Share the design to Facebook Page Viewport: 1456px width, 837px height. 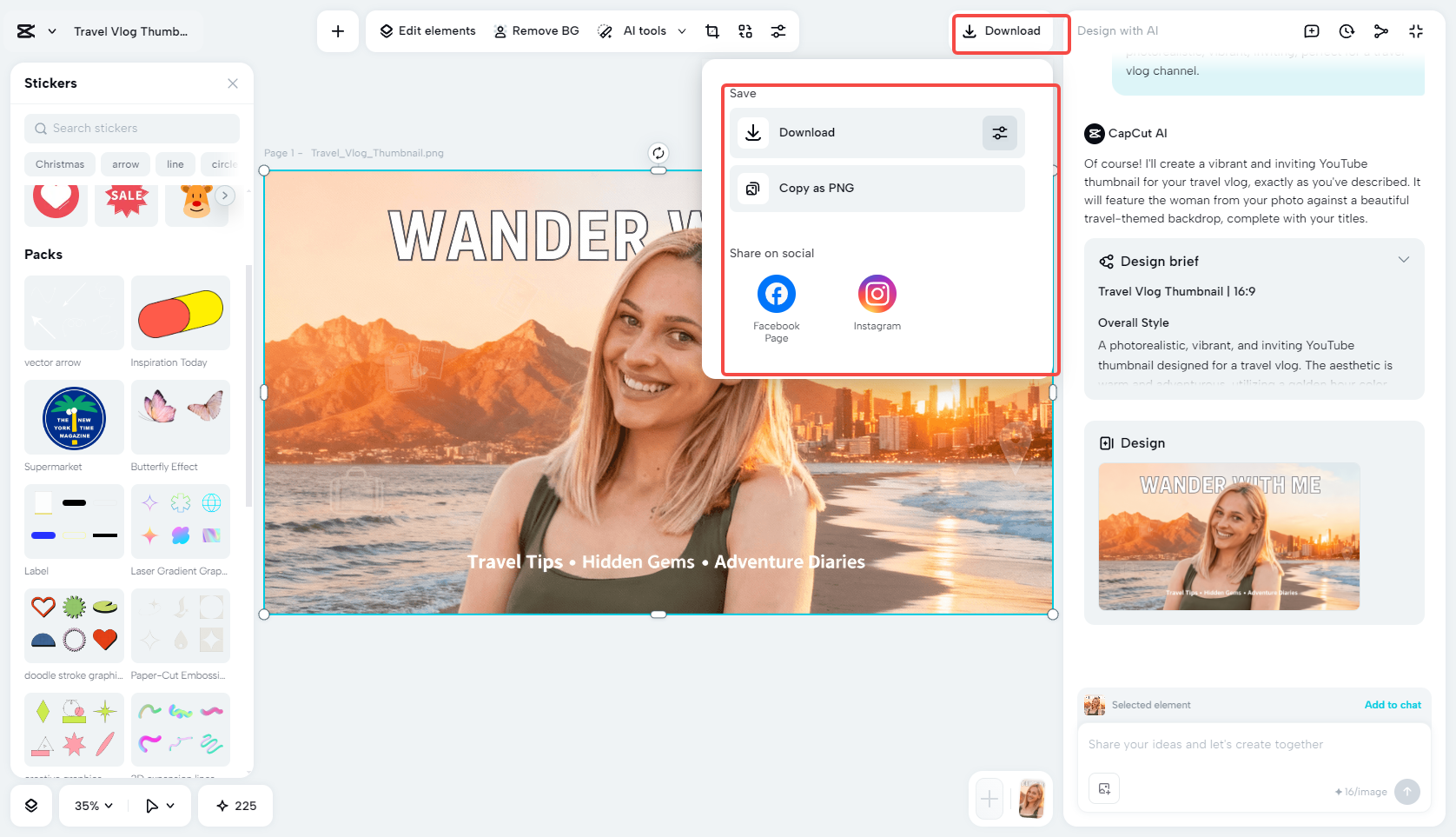[x=776, y=294]
